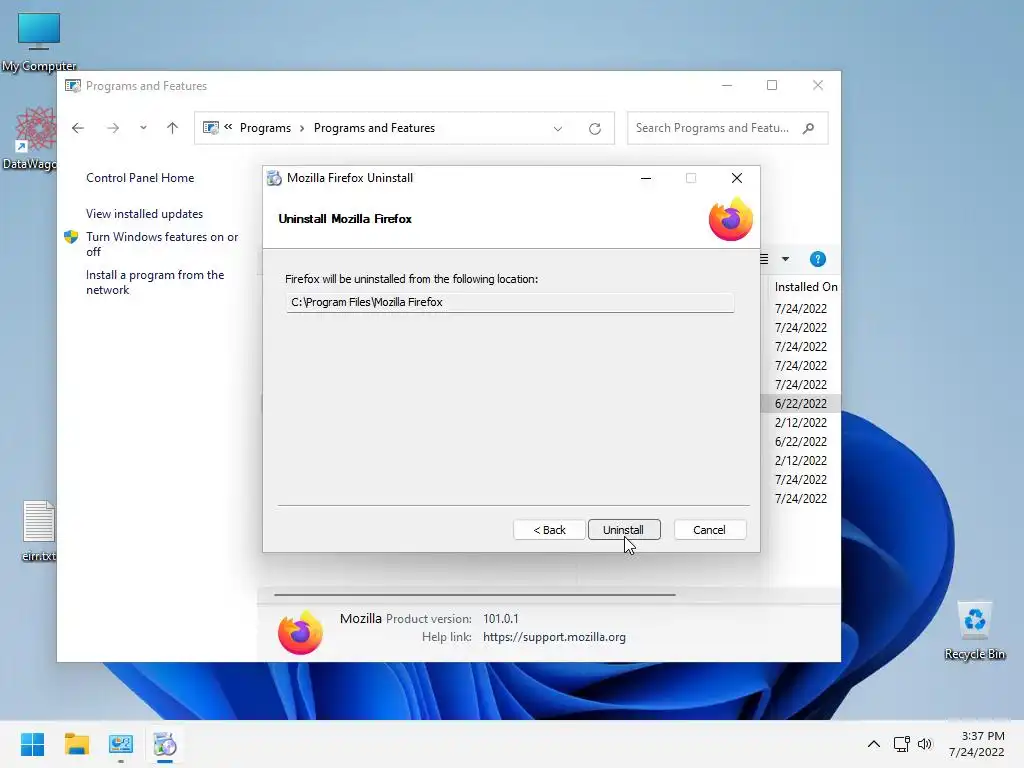Close the Mozilla Firefox Uninstall dialog

pyautogui.click(x=737, y=178)
